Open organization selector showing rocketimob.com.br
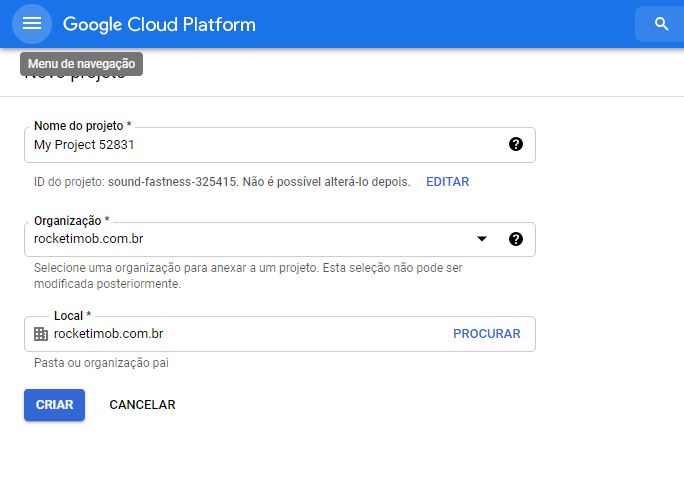684x498 pixels. coord(250,239)
